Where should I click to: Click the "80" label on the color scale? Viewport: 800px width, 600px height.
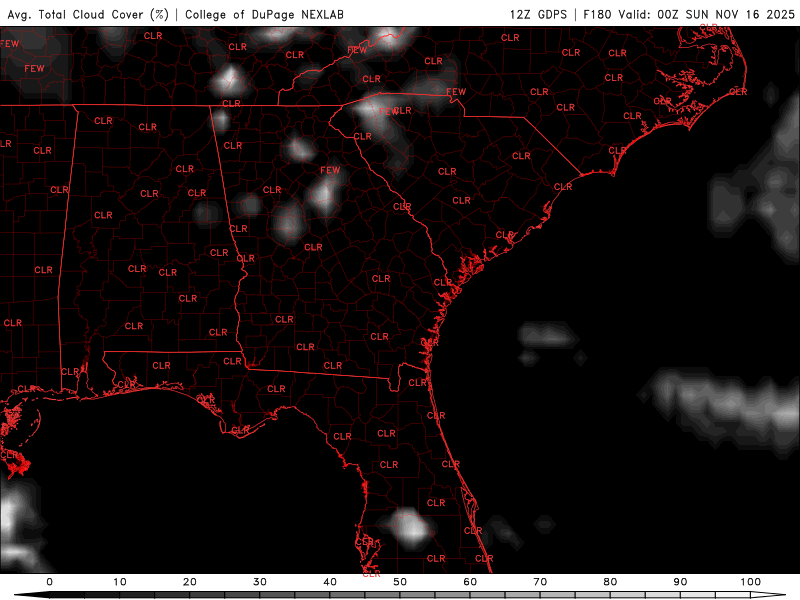610,582
